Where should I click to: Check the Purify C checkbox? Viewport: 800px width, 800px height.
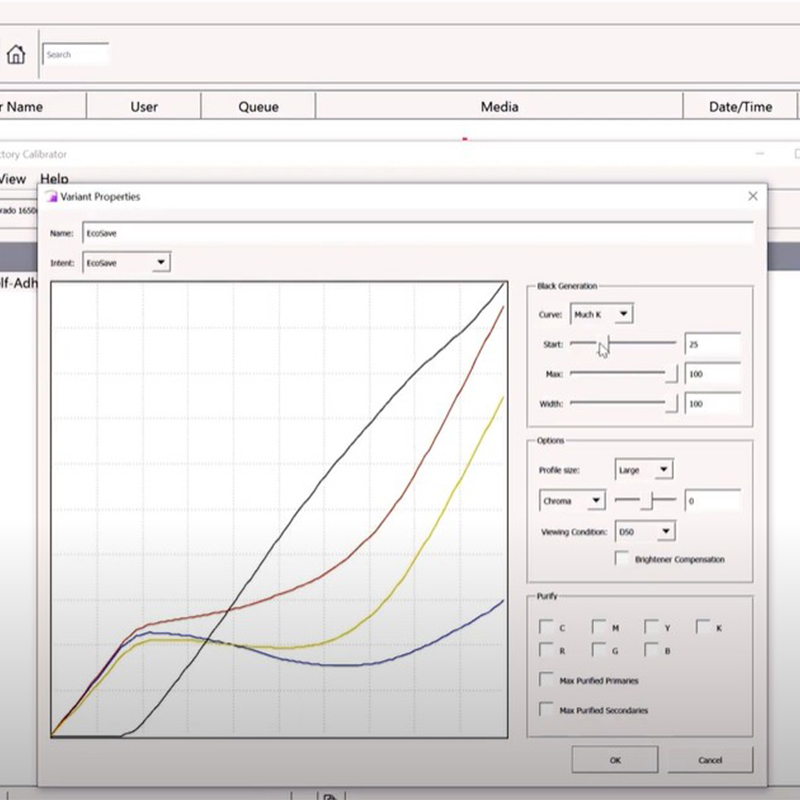546,627
